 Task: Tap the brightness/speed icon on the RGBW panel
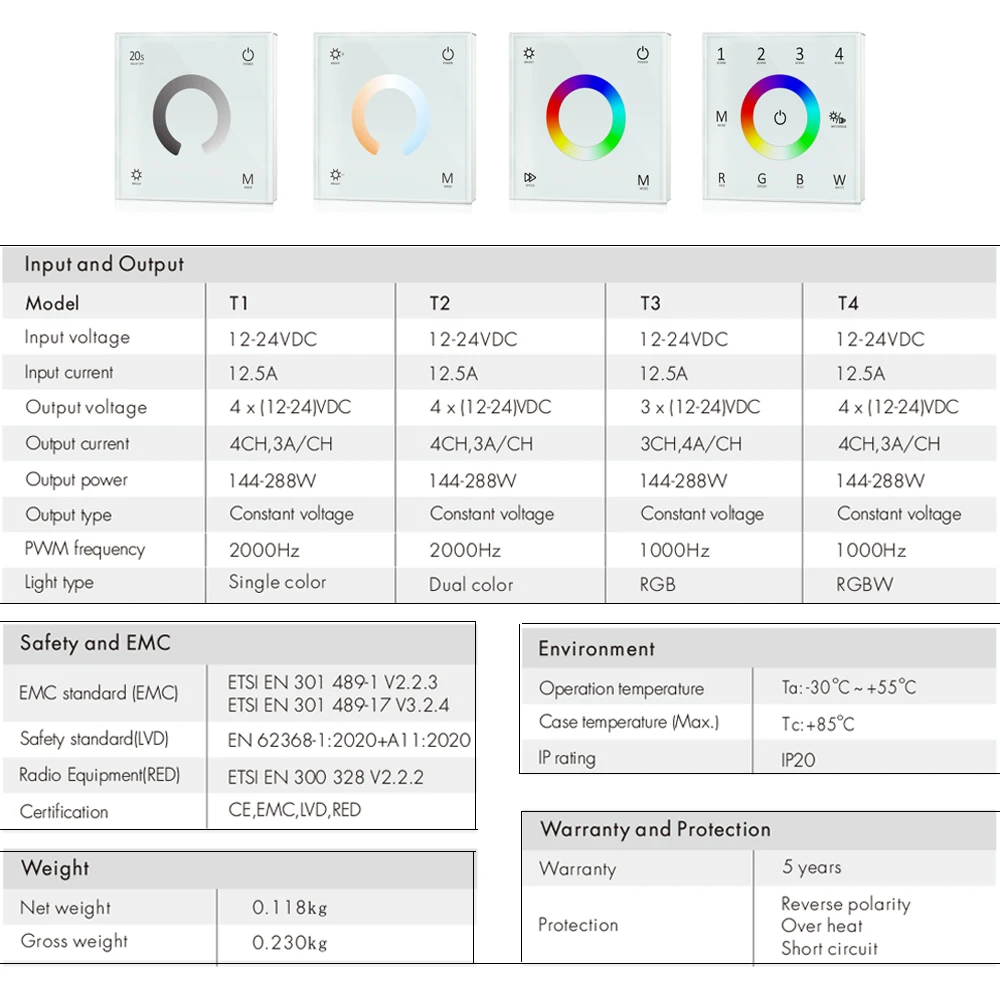tap(837, 119)
